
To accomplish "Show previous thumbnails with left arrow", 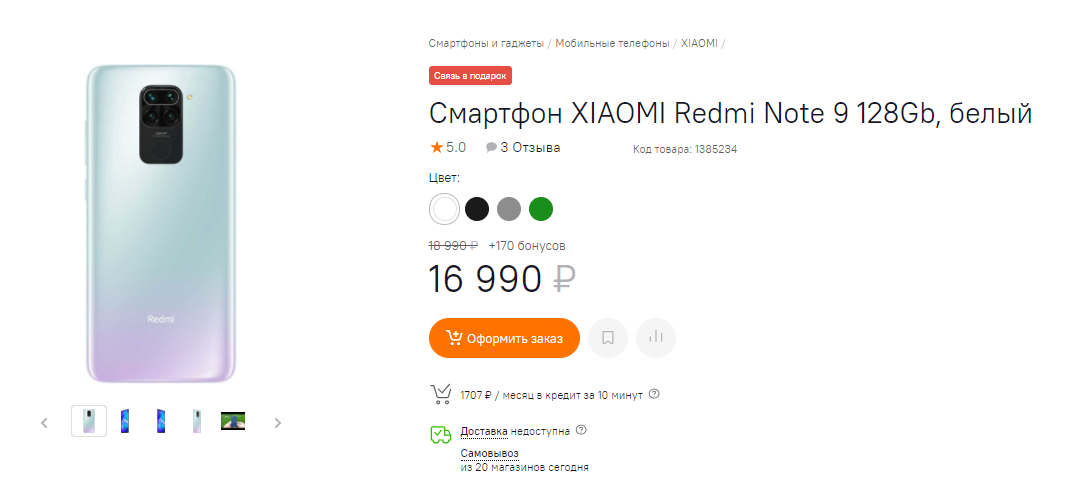I will (x=44, y=422).
